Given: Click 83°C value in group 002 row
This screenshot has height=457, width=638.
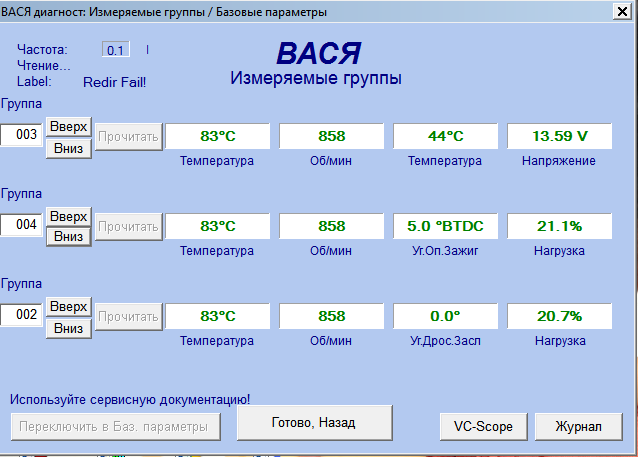Looking at the screenshot, I should 218,316.
